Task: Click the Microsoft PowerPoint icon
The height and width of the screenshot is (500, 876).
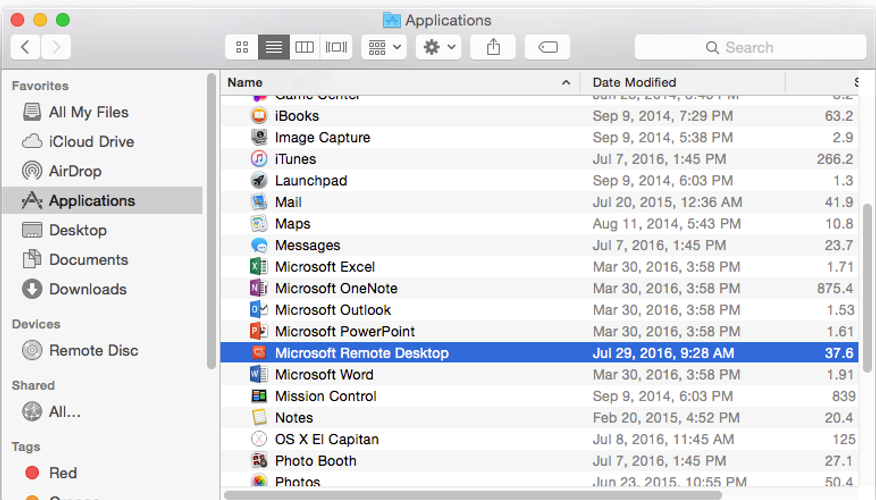Action: coord(259,332)
